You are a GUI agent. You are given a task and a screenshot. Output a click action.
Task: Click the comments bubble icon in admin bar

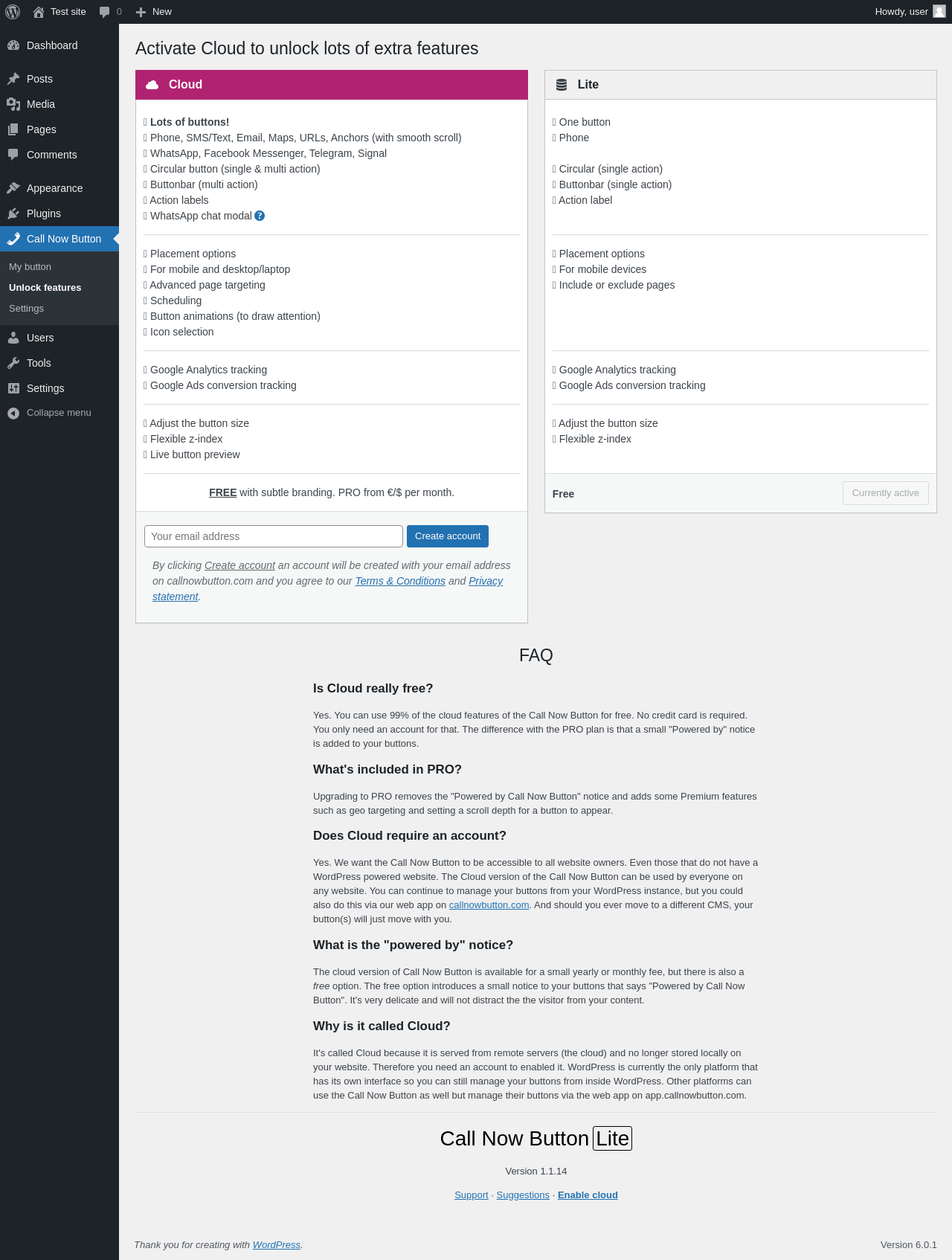(x=105, y=12)
